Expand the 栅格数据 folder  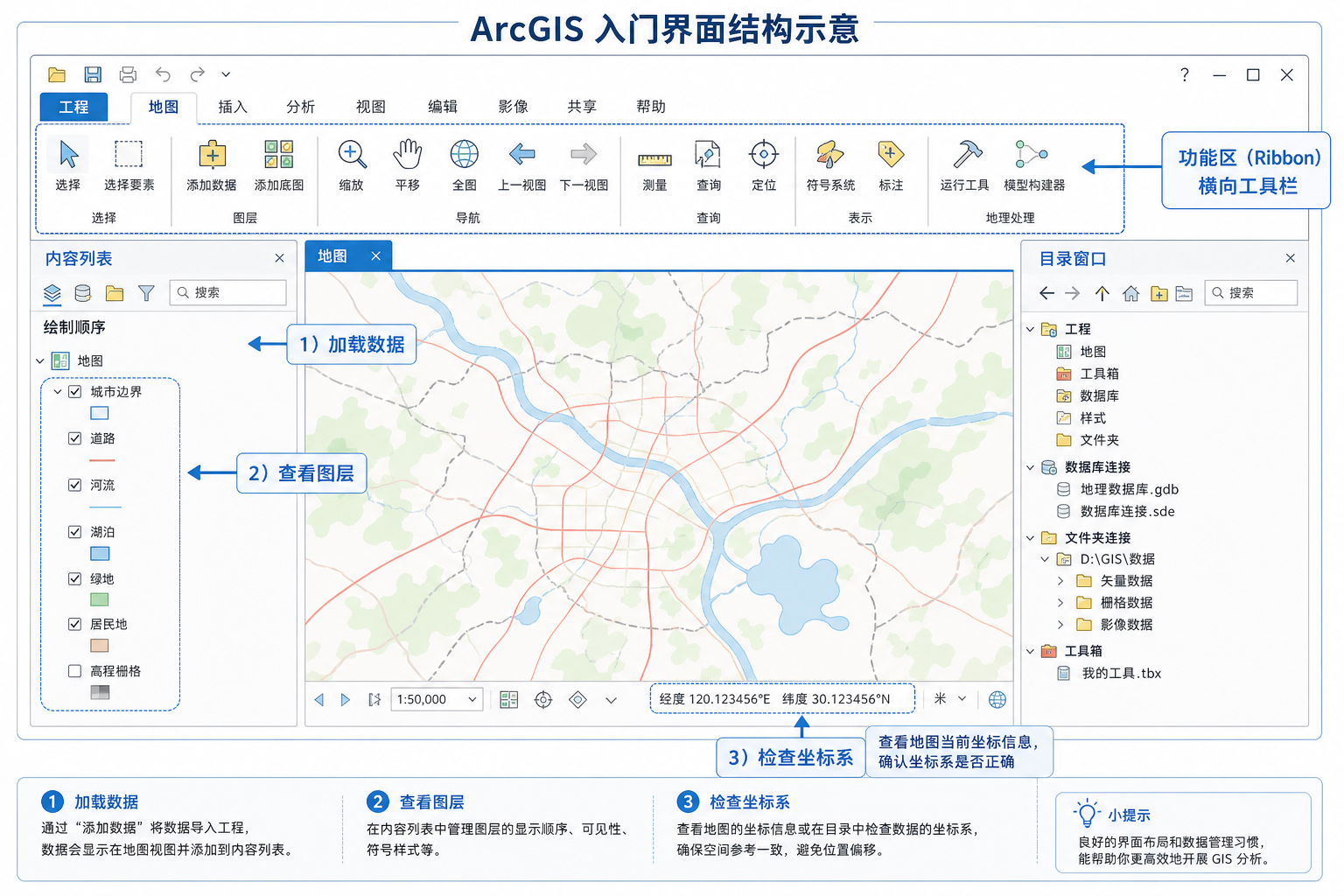(1060, 603)
